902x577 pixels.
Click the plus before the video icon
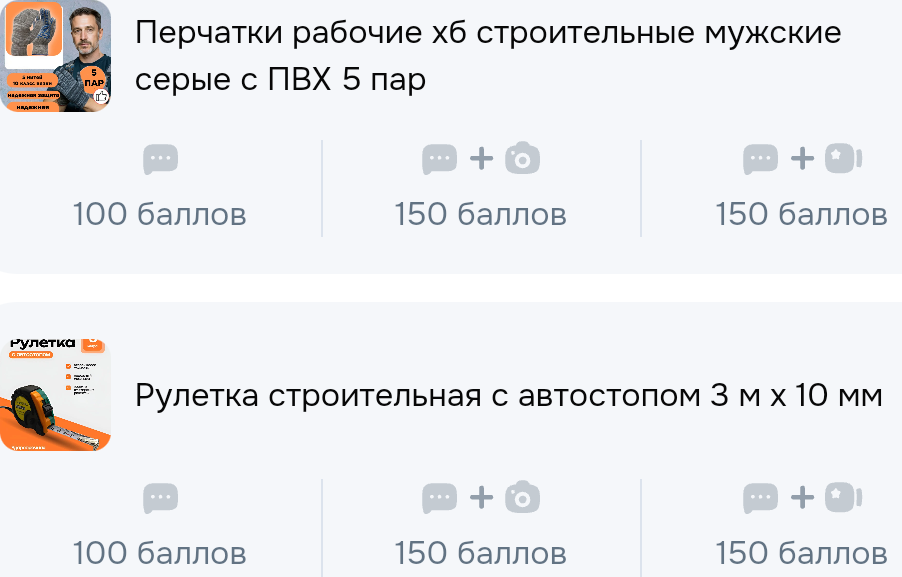[801, 158]
